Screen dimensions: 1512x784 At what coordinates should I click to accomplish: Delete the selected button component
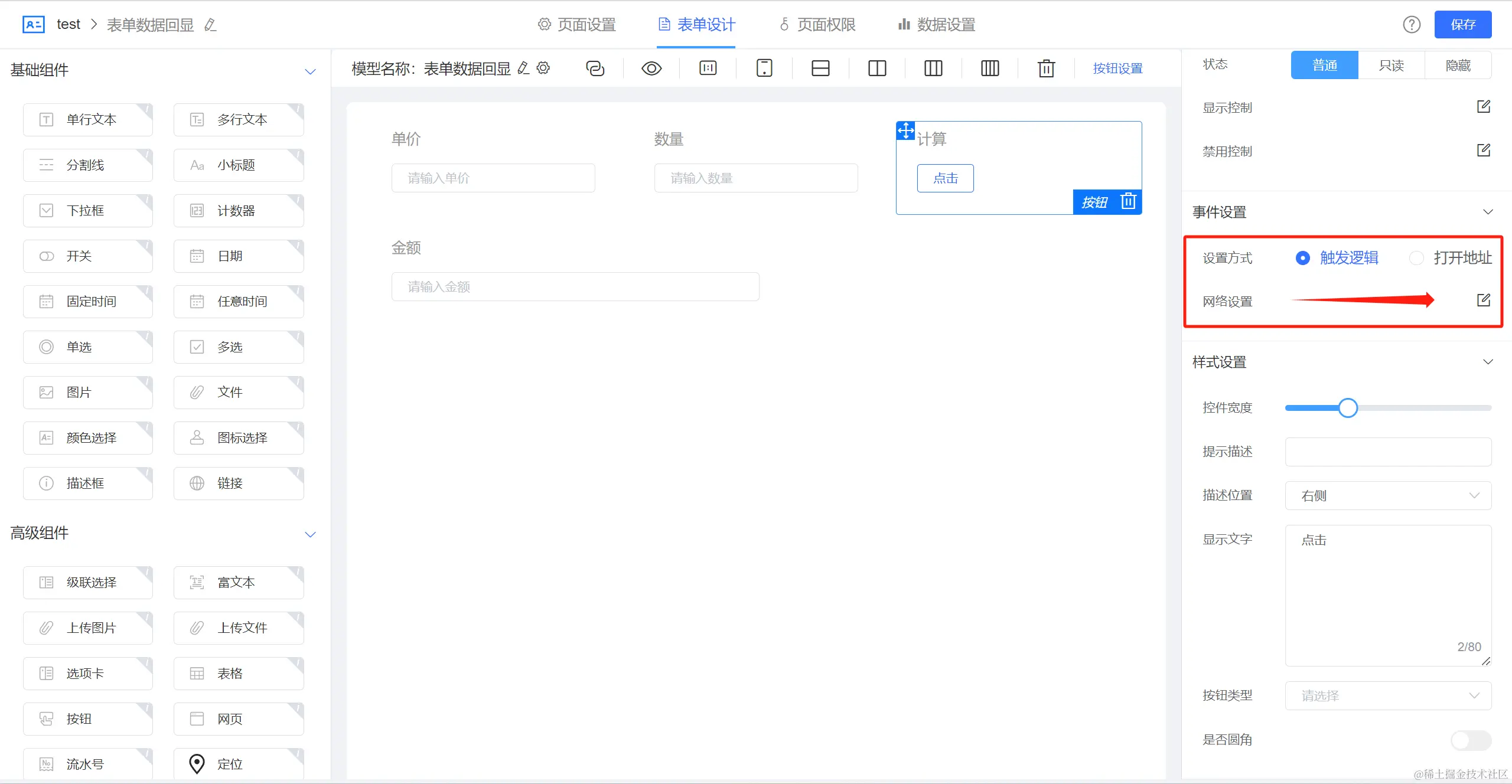coord(1128,201)
